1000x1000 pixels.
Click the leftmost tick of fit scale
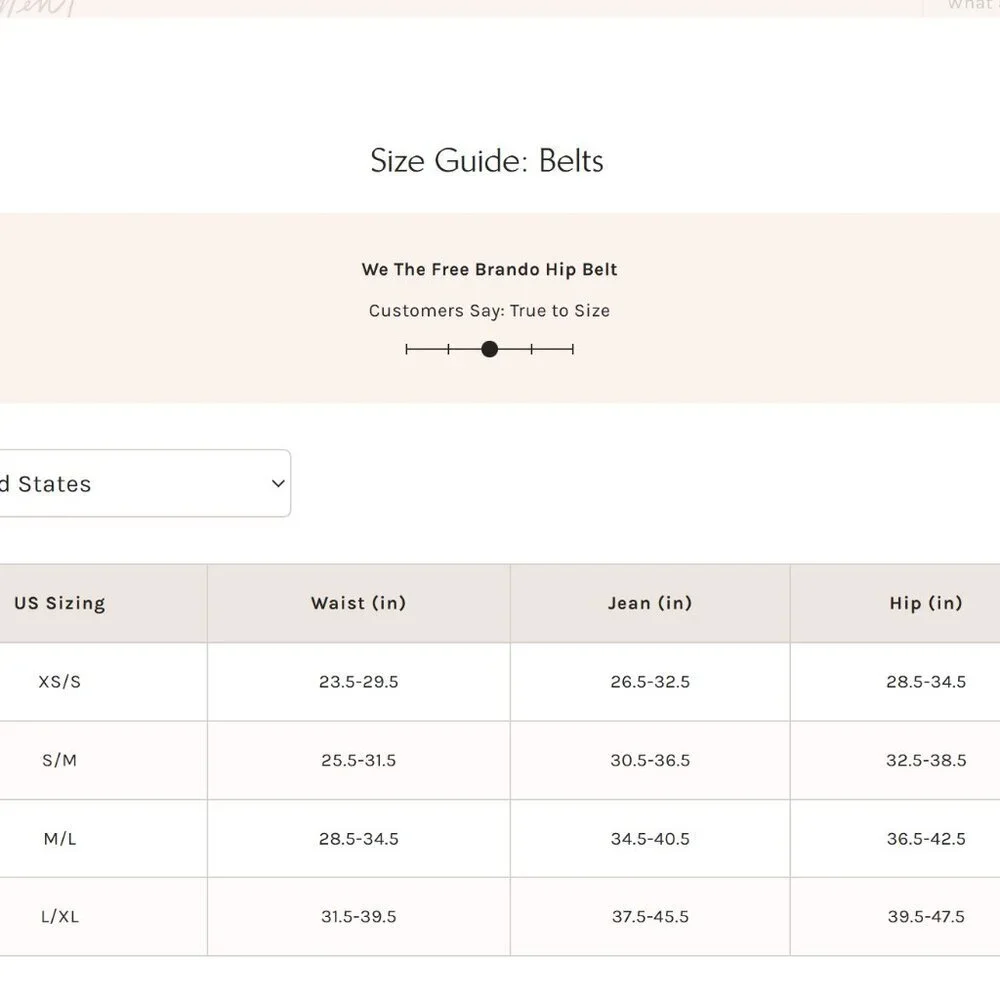(x=406, y=349)
